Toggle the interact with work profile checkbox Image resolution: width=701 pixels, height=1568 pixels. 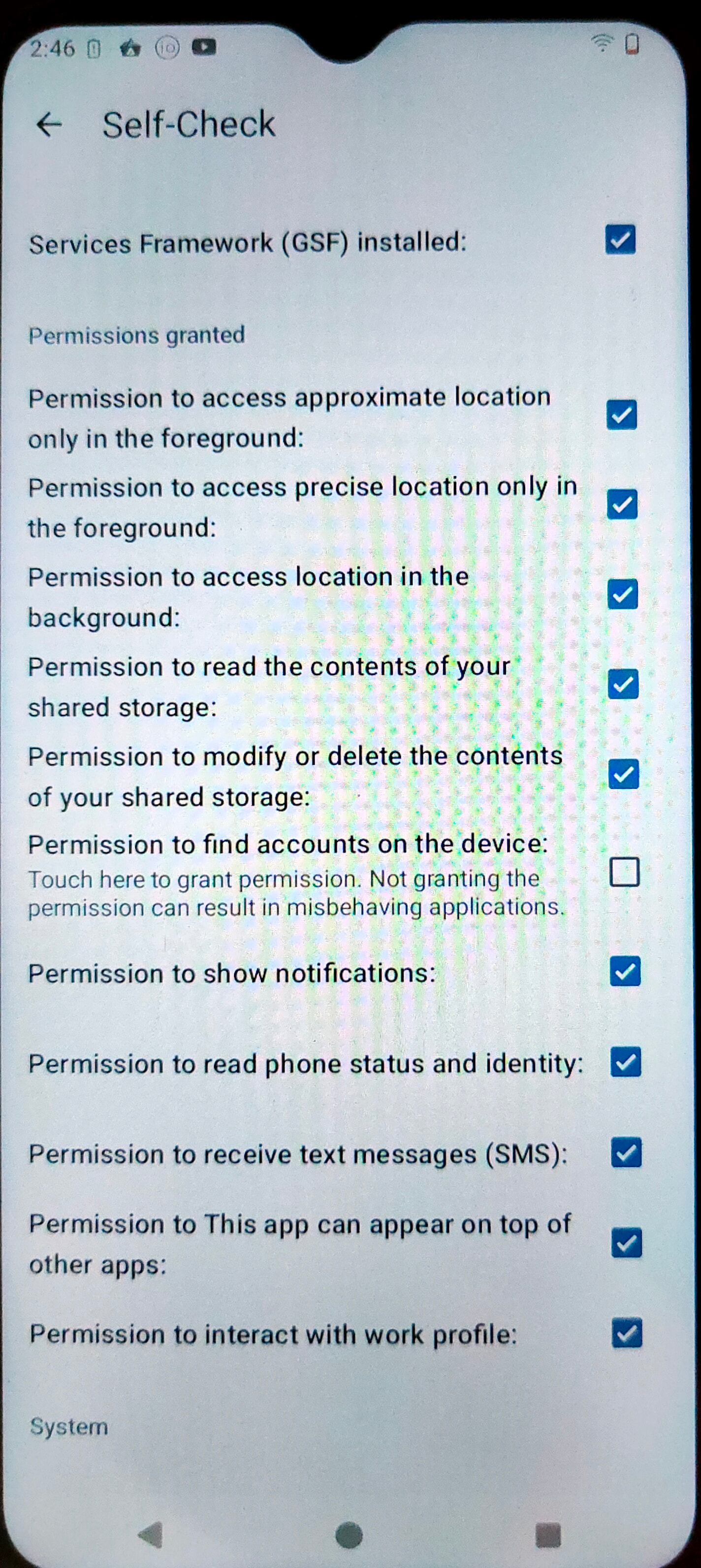click(627, 1333)
